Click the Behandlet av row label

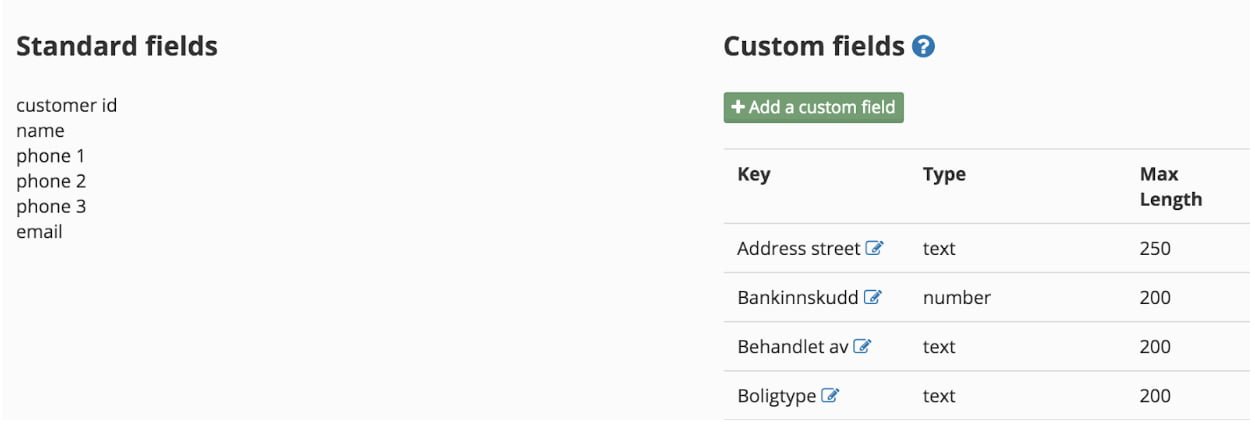[793, 346]
